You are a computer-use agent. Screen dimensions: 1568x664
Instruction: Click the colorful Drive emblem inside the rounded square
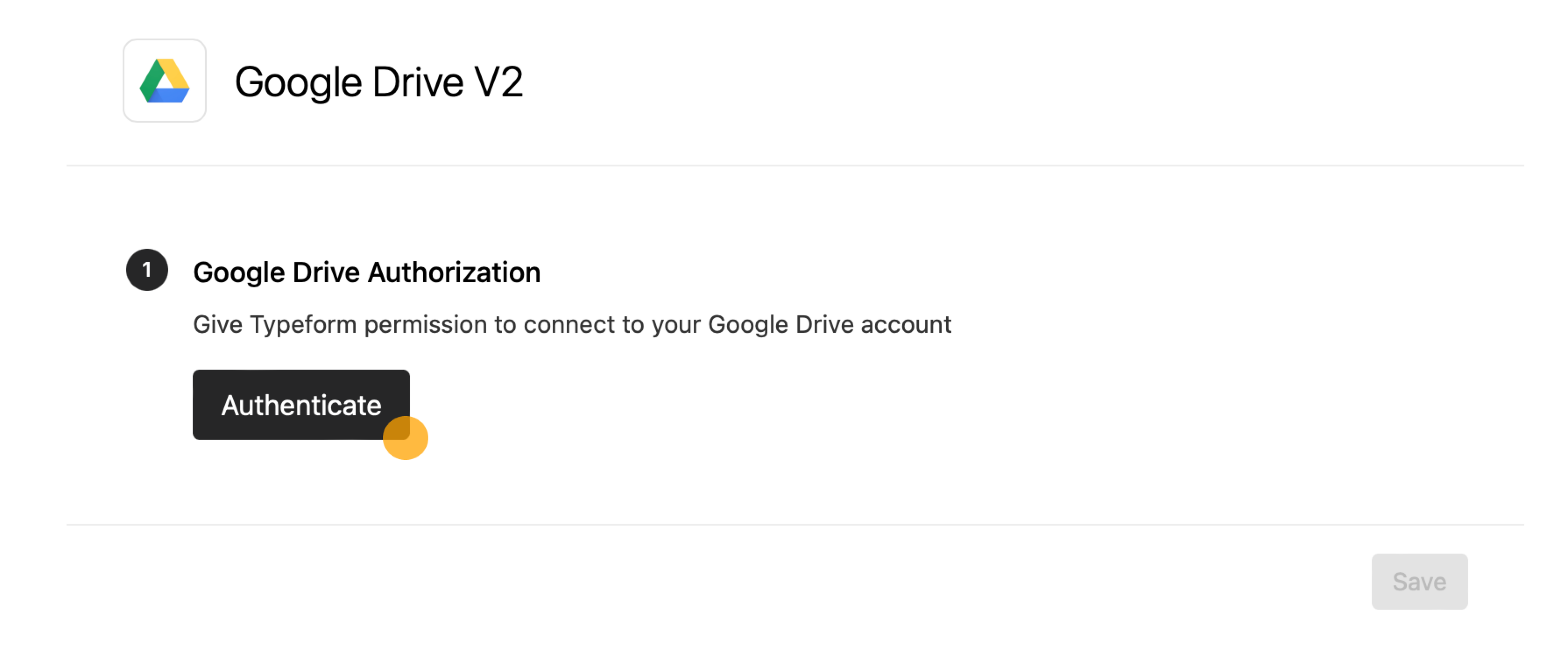(164, 81)
